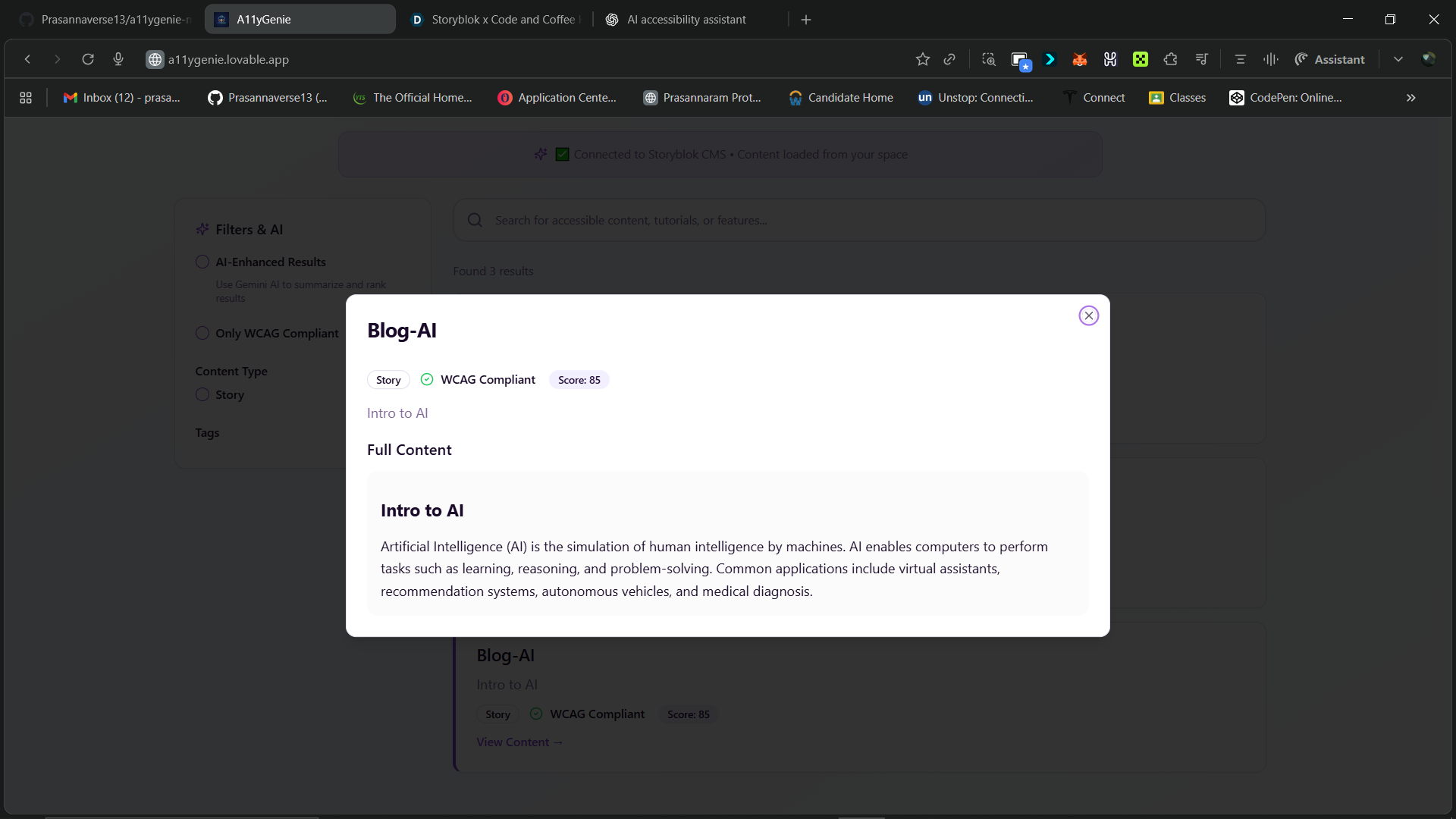The image size is (1456, 819).
Task: Open the apps grid in bookmarks bar
Action: click(26, 98)
